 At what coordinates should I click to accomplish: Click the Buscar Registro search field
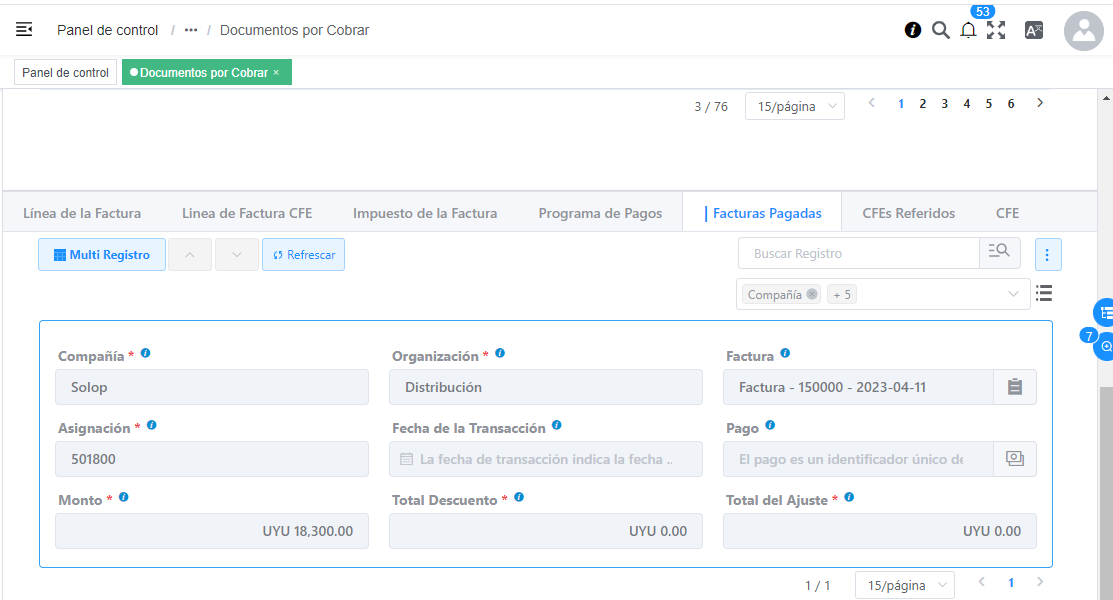pos(858,254)
